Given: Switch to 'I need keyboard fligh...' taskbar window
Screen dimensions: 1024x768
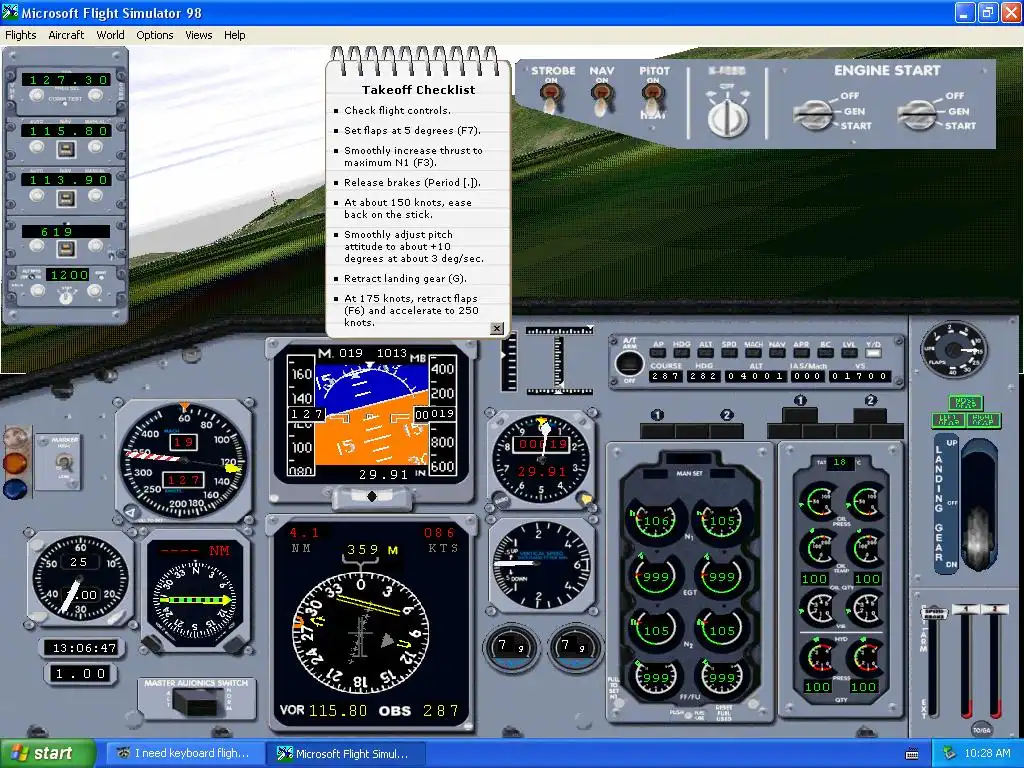Looking at the screenshot, I should click(x=185, y=754).
